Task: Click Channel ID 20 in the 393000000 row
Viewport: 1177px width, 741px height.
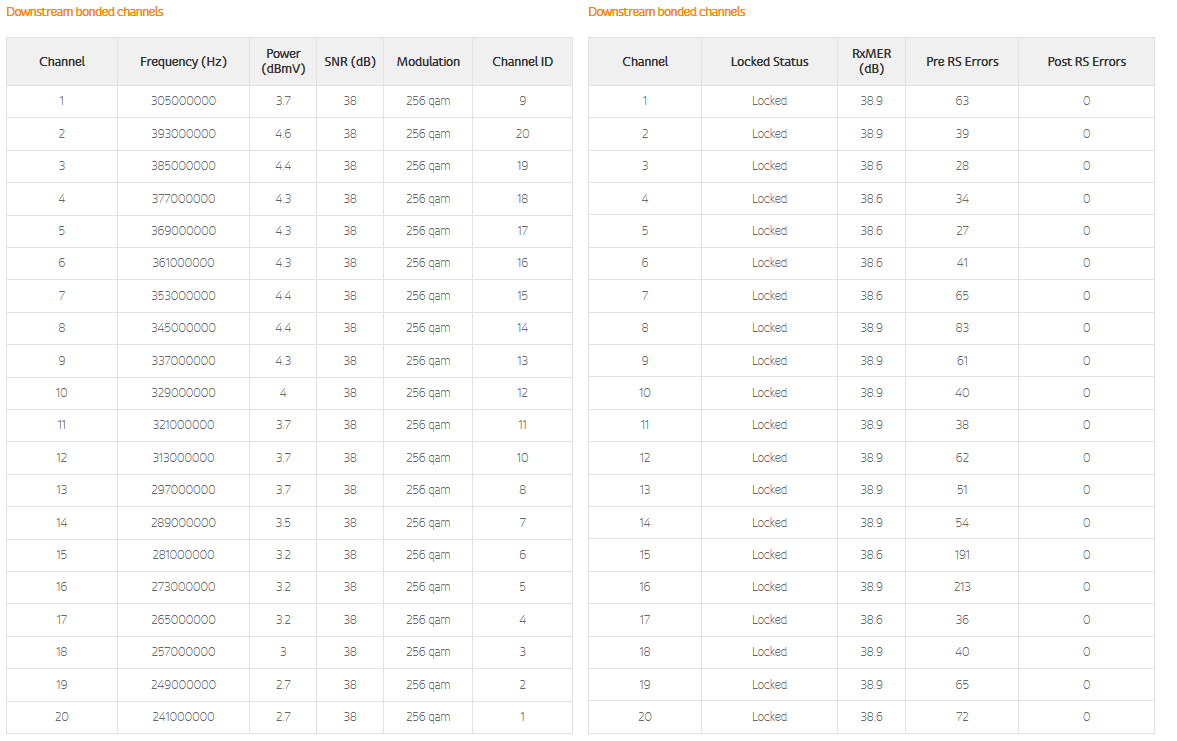Action: pos(522,134)
